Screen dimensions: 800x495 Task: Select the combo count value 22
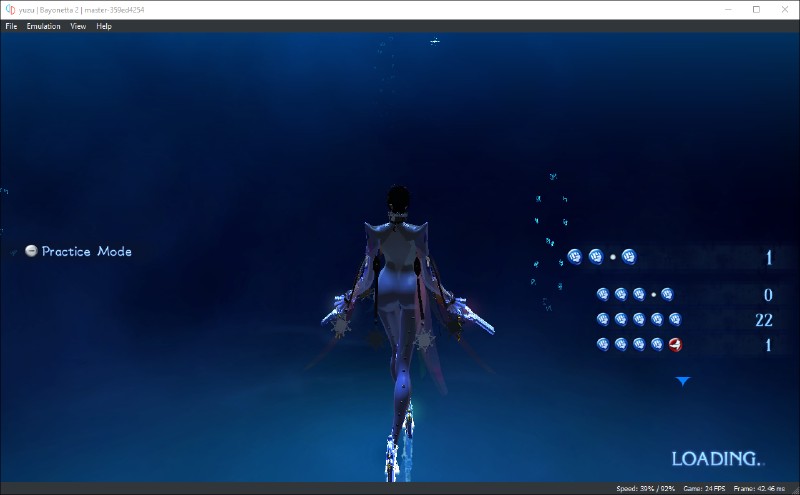click(x=764, y=320)
